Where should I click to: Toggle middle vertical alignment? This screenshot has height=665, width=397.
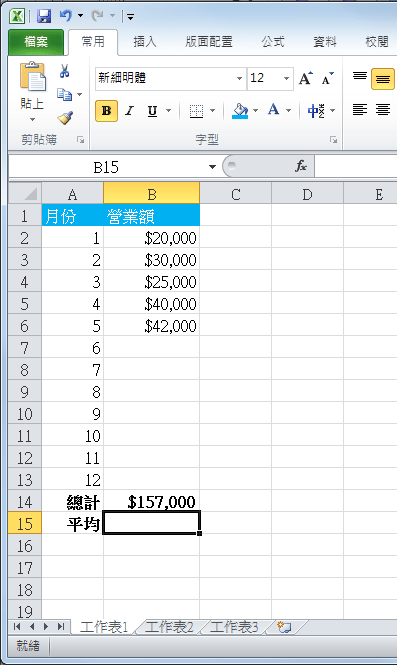coord(383,79)
